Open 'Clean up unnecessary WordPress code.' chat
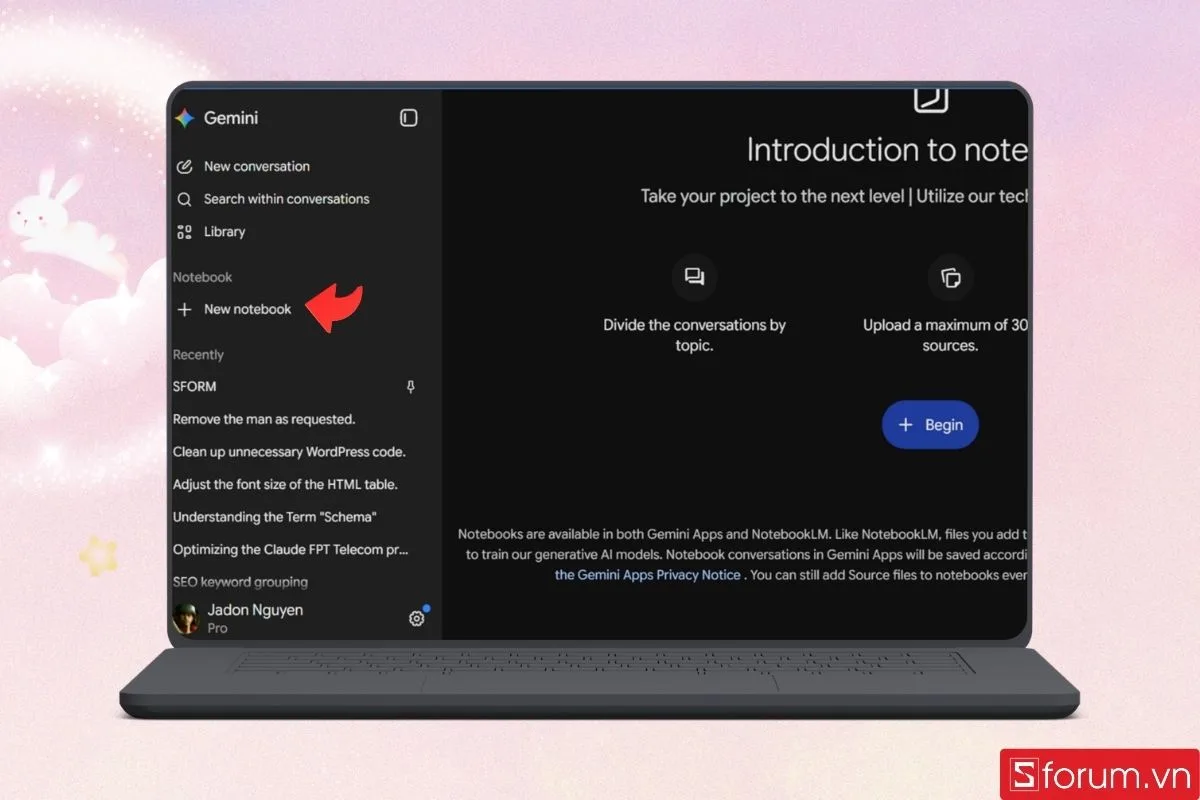This screenshot has width=1200, height=800. (x=289, y=452)
